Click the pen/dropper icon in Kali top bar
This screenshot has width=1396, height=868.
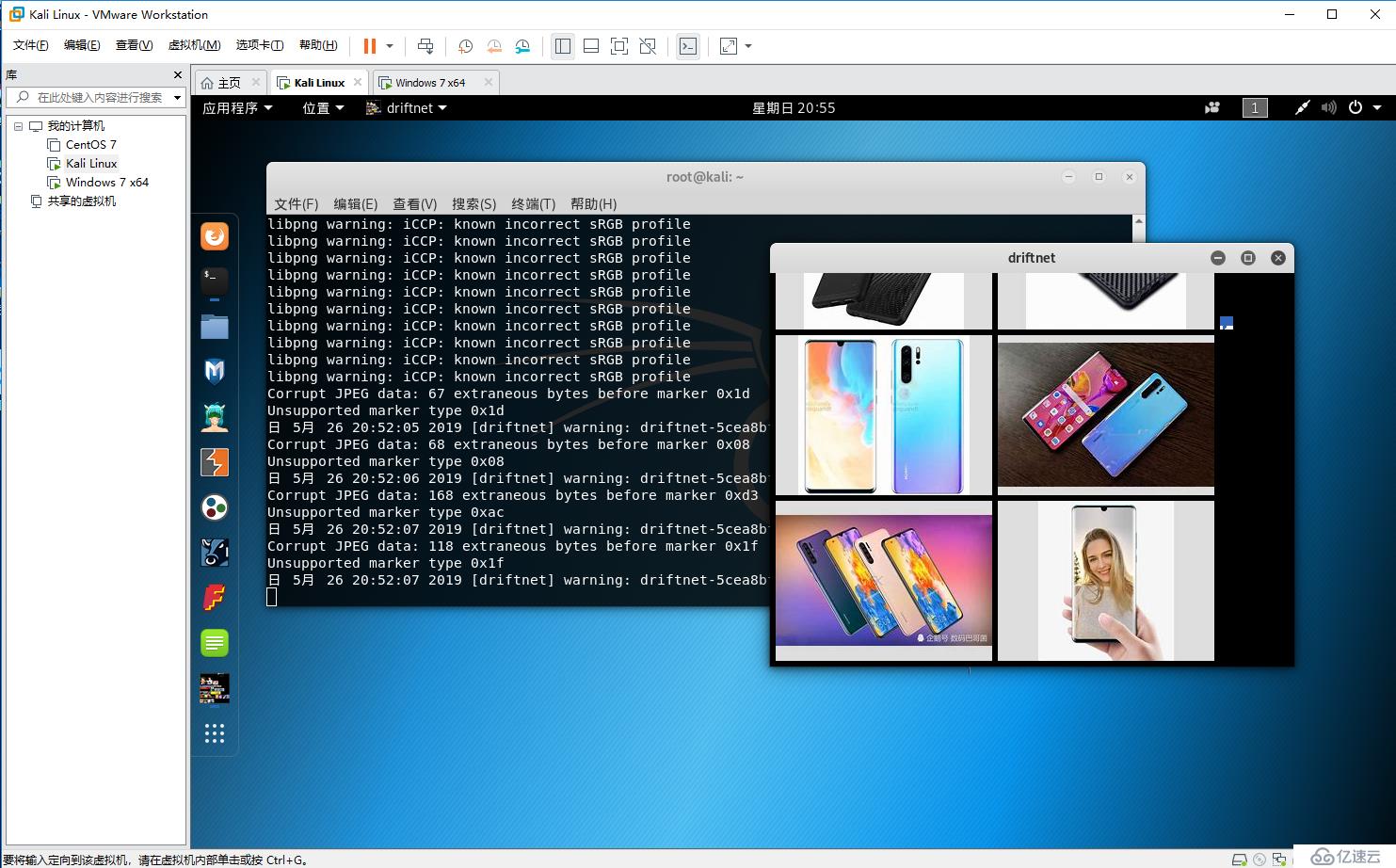[1302, 108]
